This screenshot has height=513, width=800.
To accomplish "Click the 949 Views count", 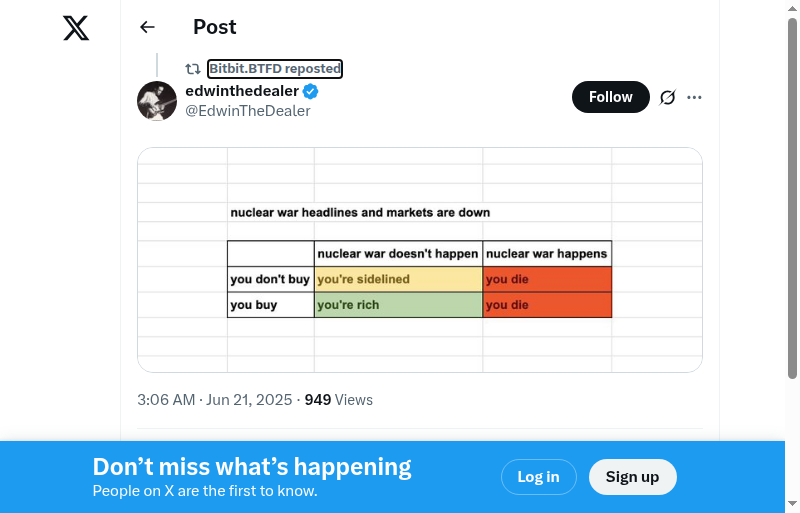I will pos(338,400).
